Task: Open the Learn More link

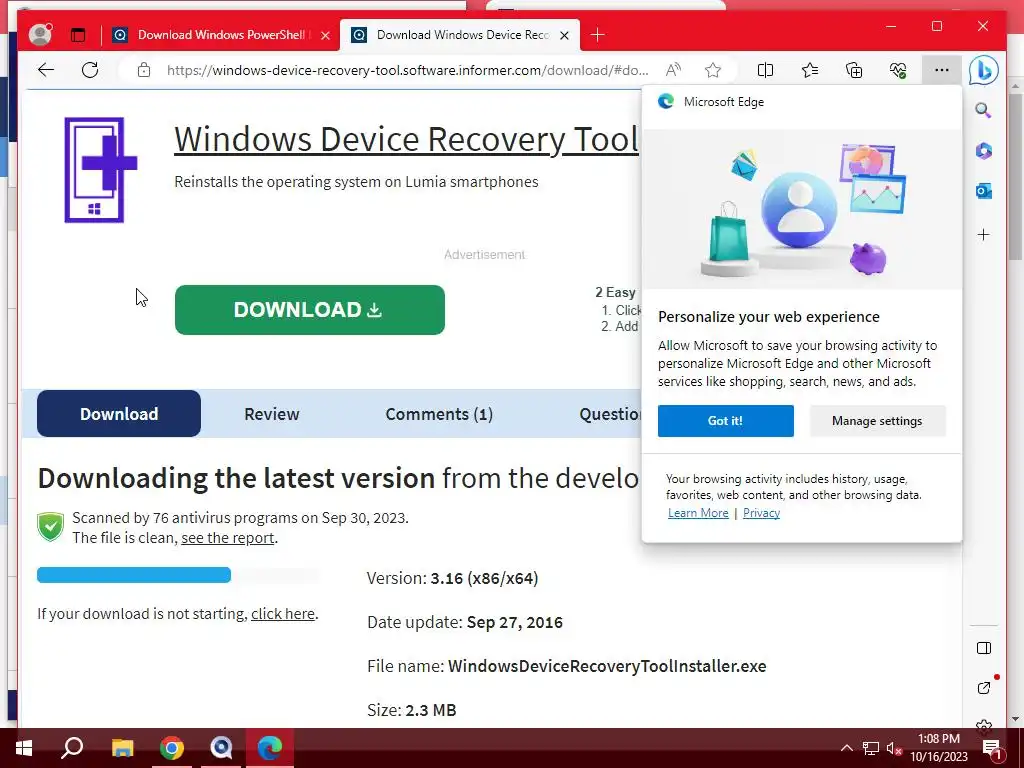Action: 698,513
